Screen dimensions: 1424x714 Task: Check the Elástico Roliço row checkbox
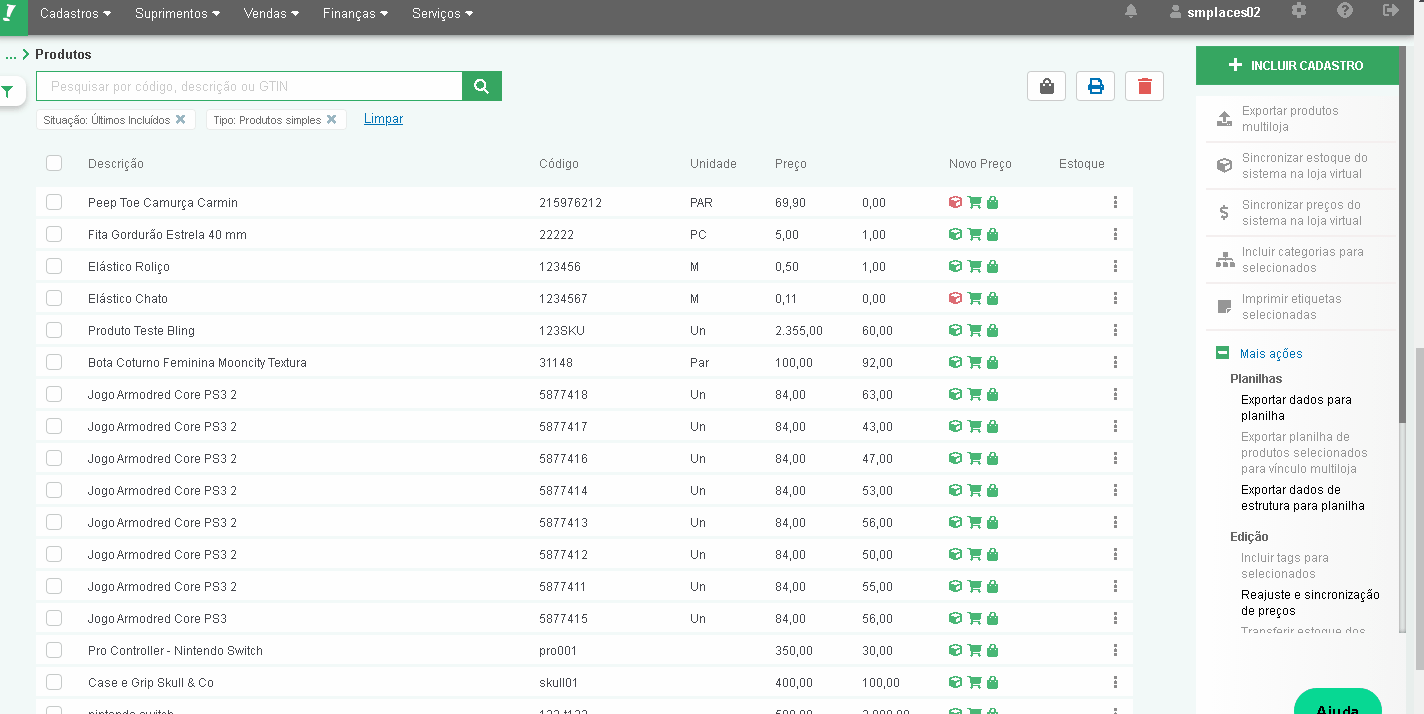(54, 266)
